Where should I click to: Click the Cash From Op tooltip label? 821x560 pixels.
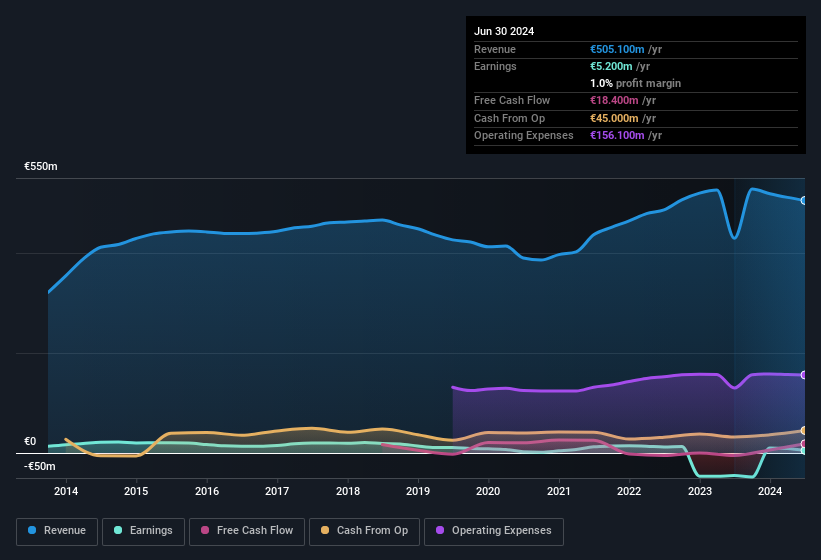(x=509, y=118)
